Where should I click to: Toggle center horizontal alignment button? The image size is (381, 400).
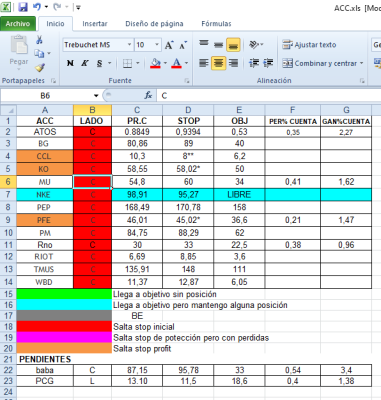218,63
